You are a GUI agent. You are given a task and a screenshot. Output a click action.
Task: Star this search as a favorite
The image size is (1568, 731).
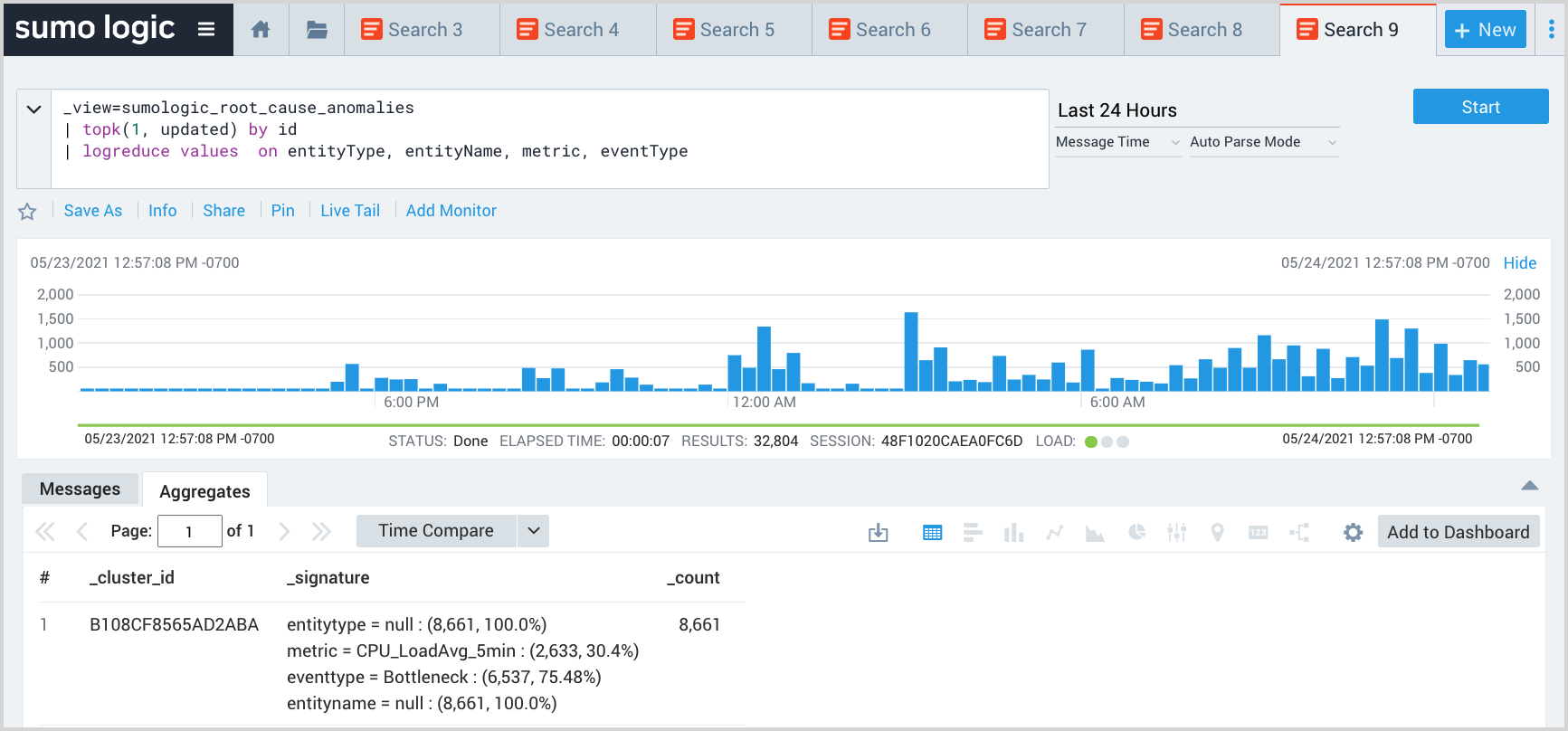27,212
